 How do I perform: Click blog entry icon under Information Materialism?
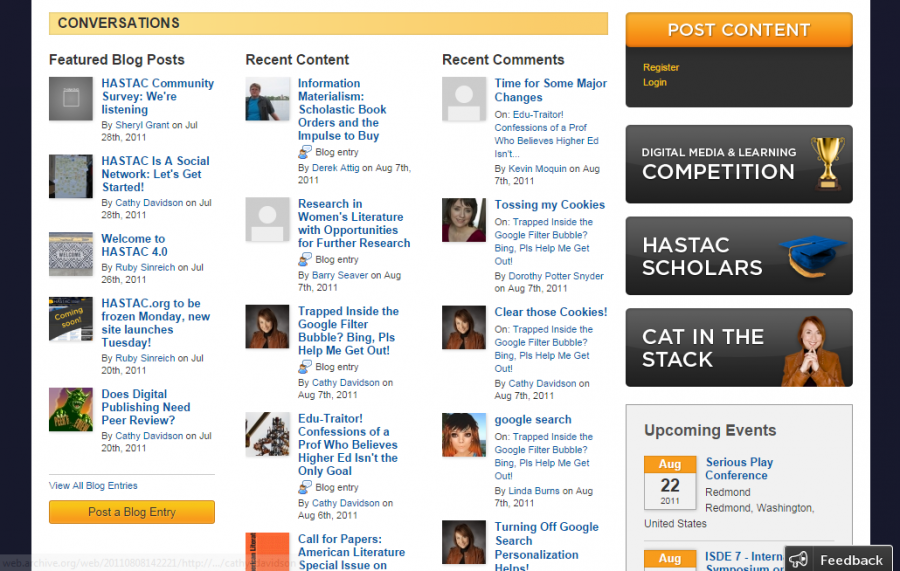[x=305, y=152]
